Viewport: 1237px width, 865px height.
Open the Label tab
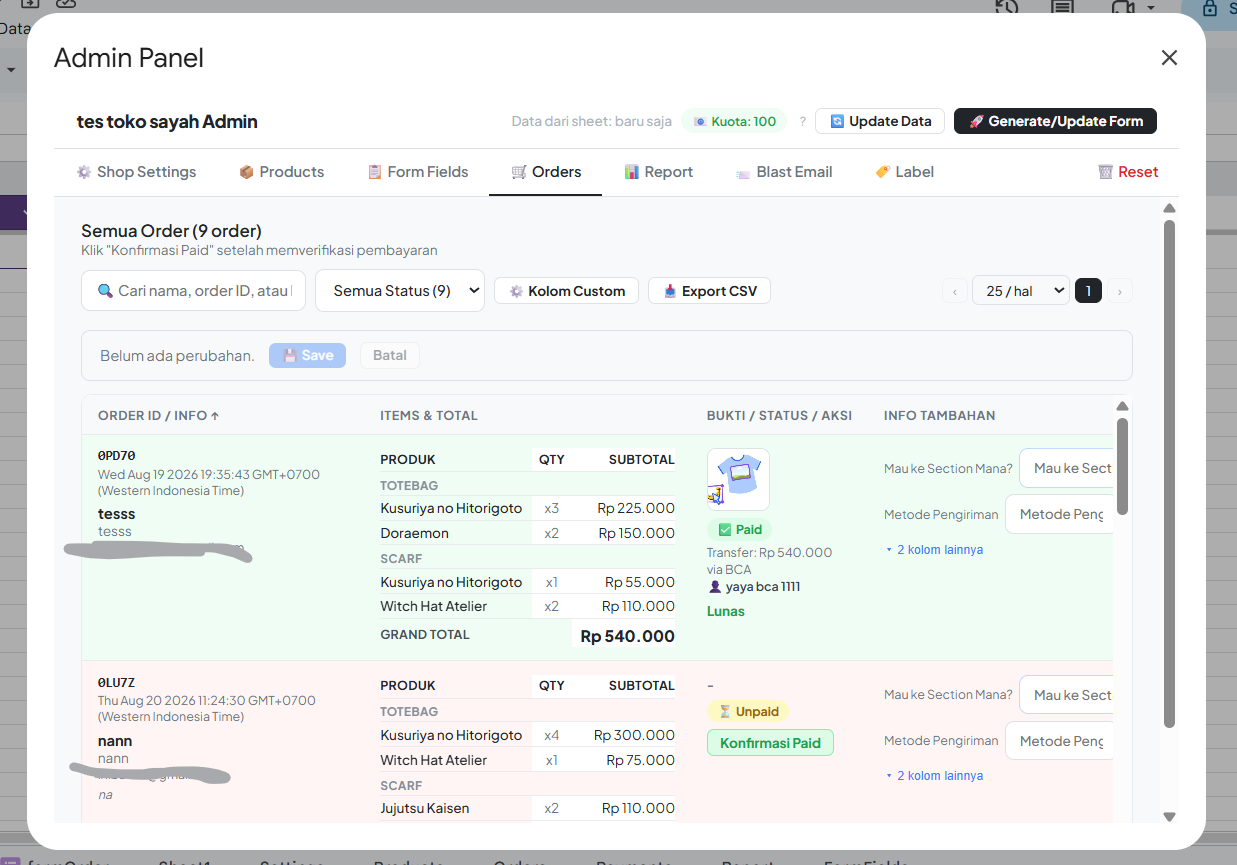[904, 172]
